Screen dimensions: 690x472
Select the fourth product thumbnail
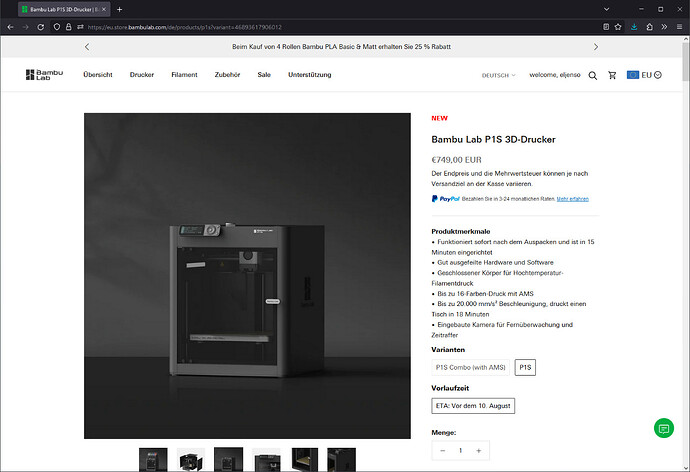pyautogui.click(x=266, y=460)
